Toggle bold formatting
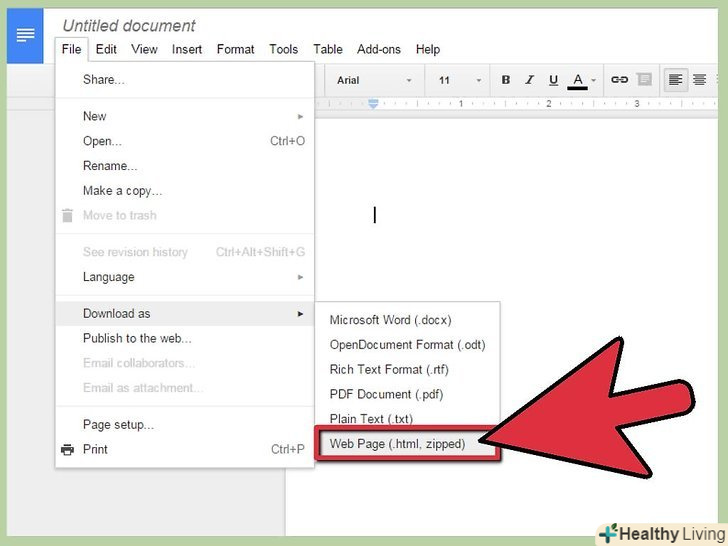 click(506, 80)
